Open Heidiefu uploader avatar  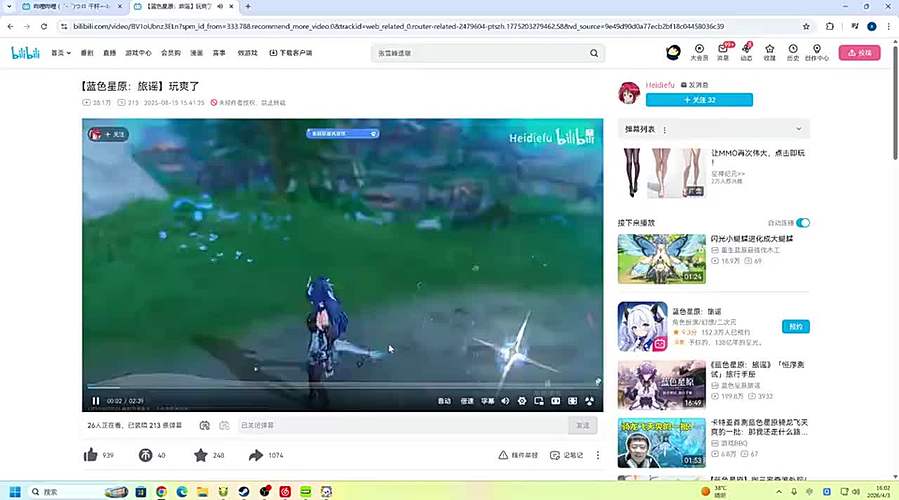pyautogui.click(x=629, y=93)
